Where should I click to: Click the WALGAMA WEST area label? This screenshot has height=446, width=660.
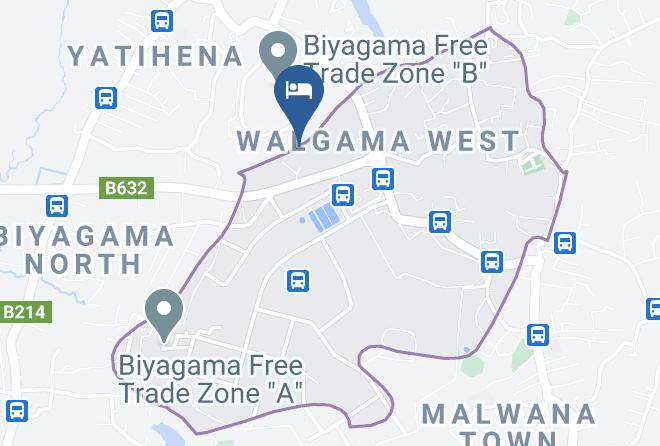[x=378, y=141]
